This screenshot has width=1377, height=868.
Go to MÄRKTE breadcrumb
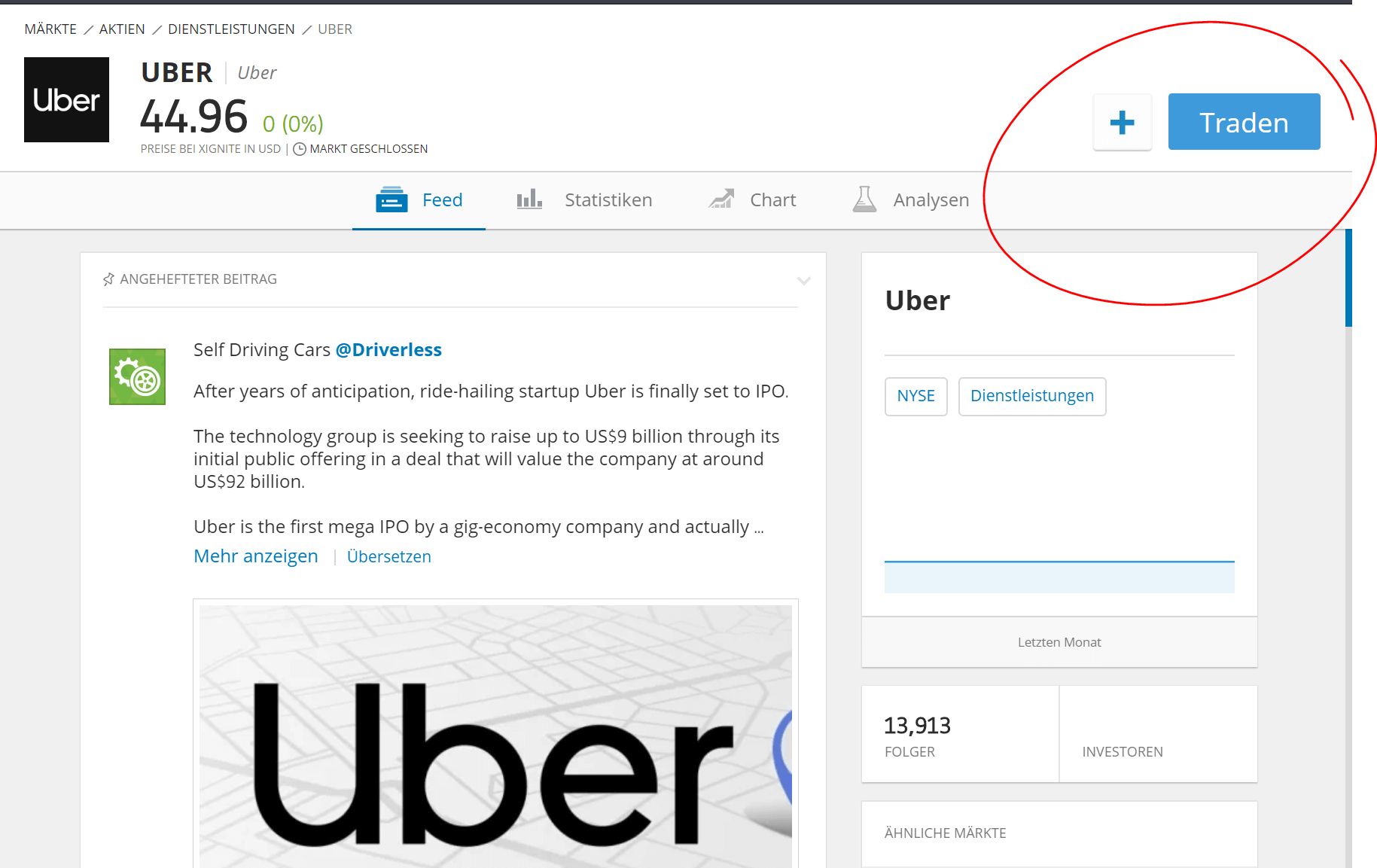pos(50,29)
